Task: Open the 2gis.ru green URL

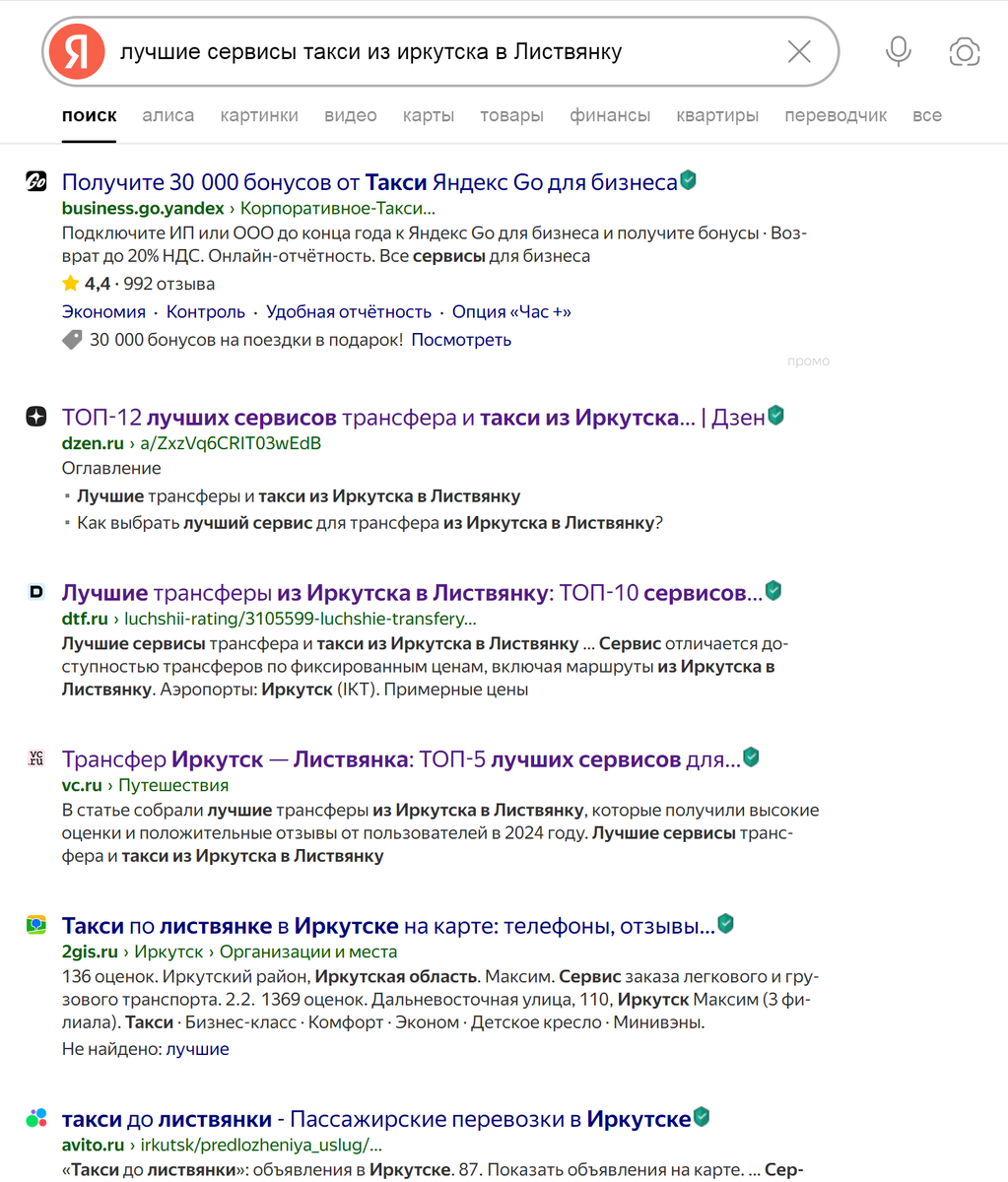Action: coord(91,952)
